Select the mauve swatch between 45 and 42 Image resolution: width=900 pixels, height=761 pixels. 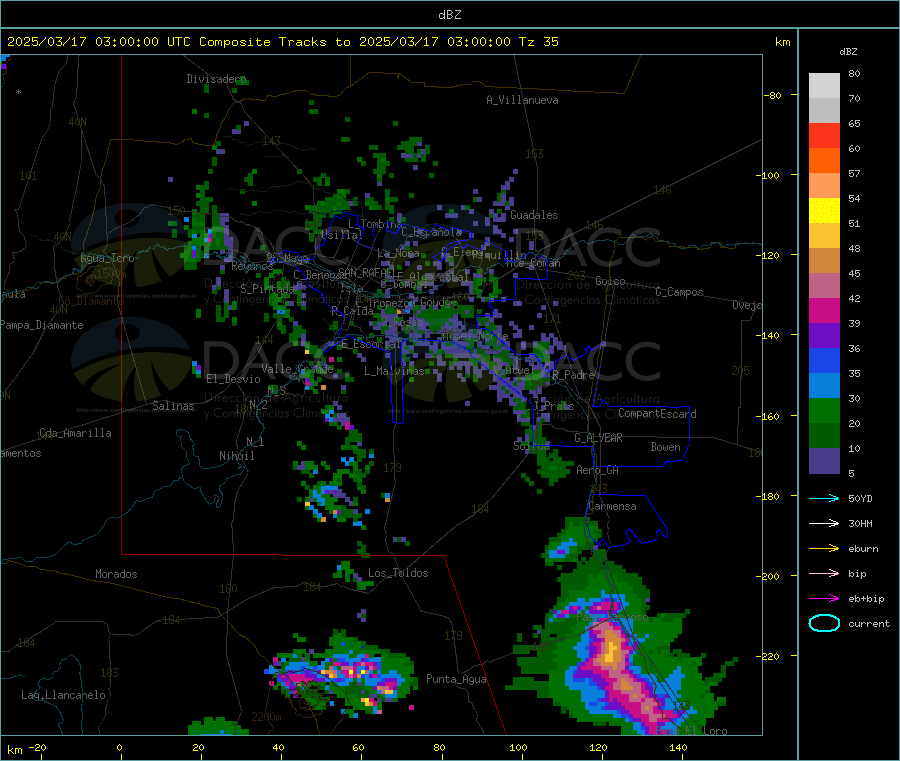click(x=824, y=286)
